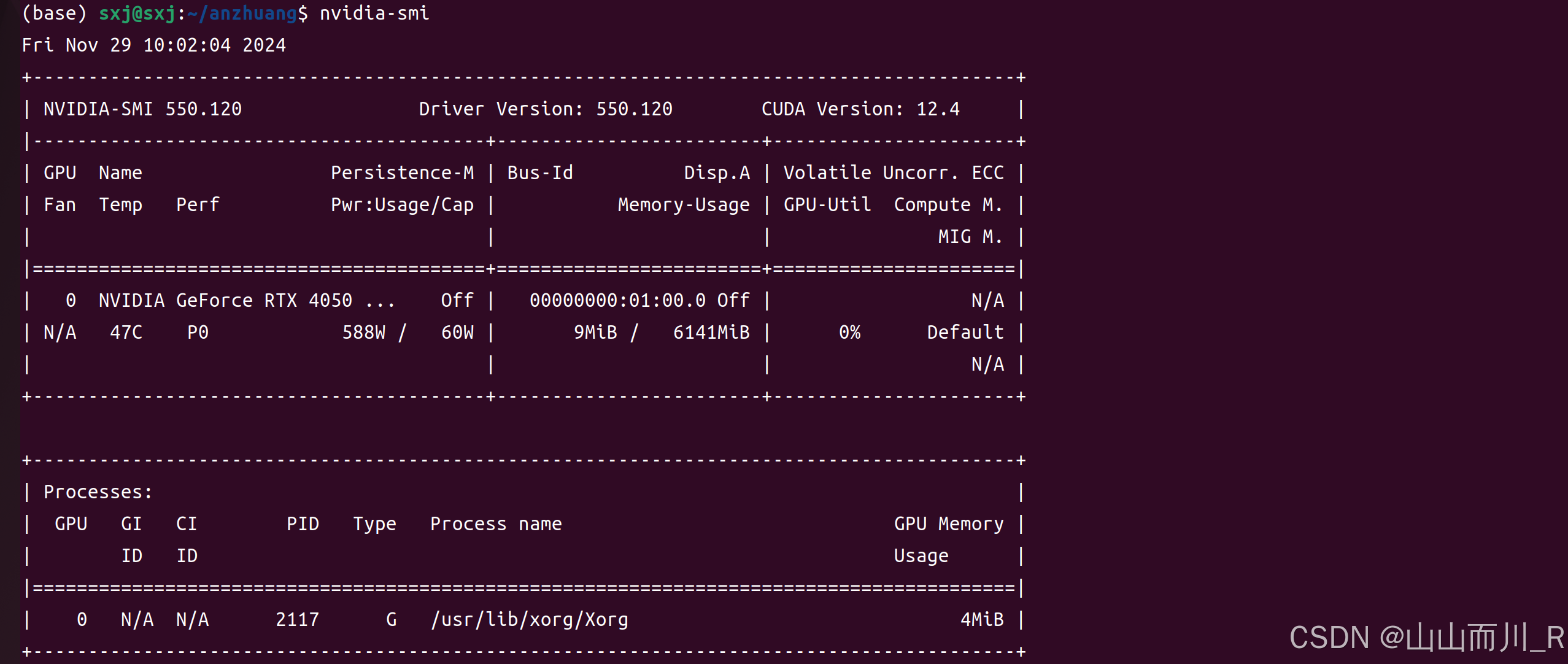This screenshot has height=664, width=1568.
Task: Click the process ID '2117'
Action: 297,619
